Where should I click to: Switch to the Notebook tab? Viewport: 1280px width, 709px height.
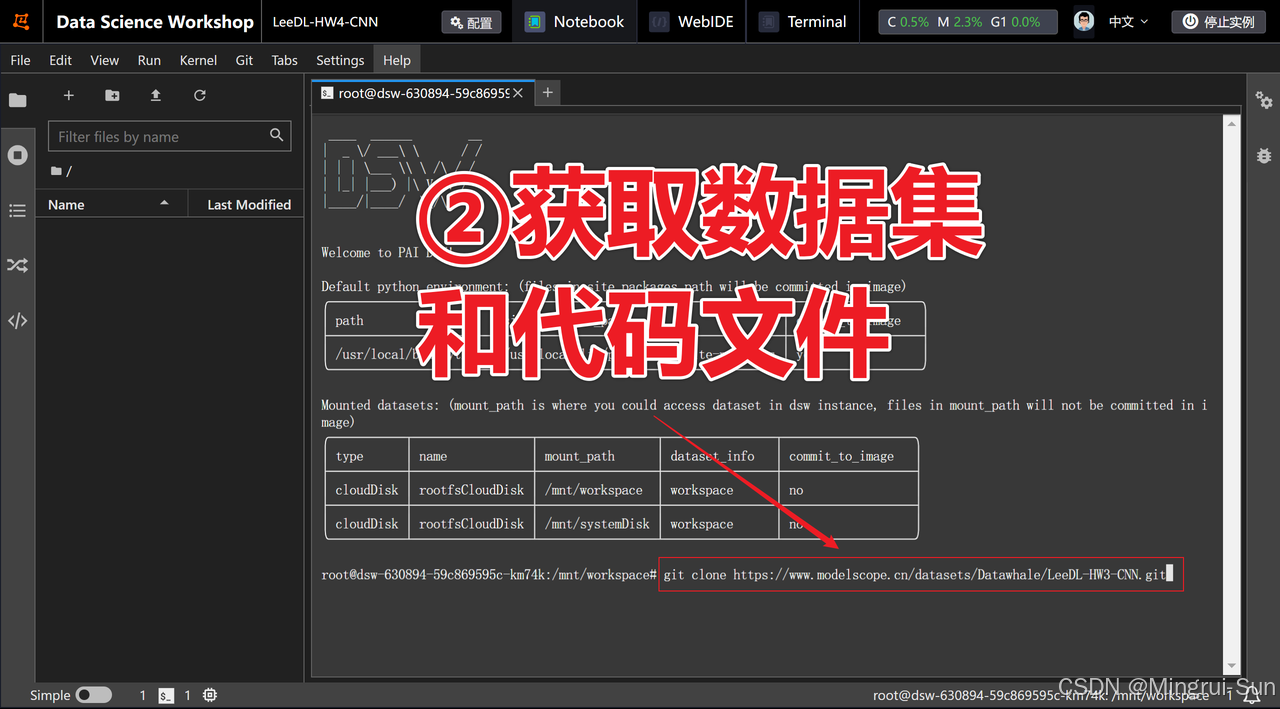click(575, 21)
